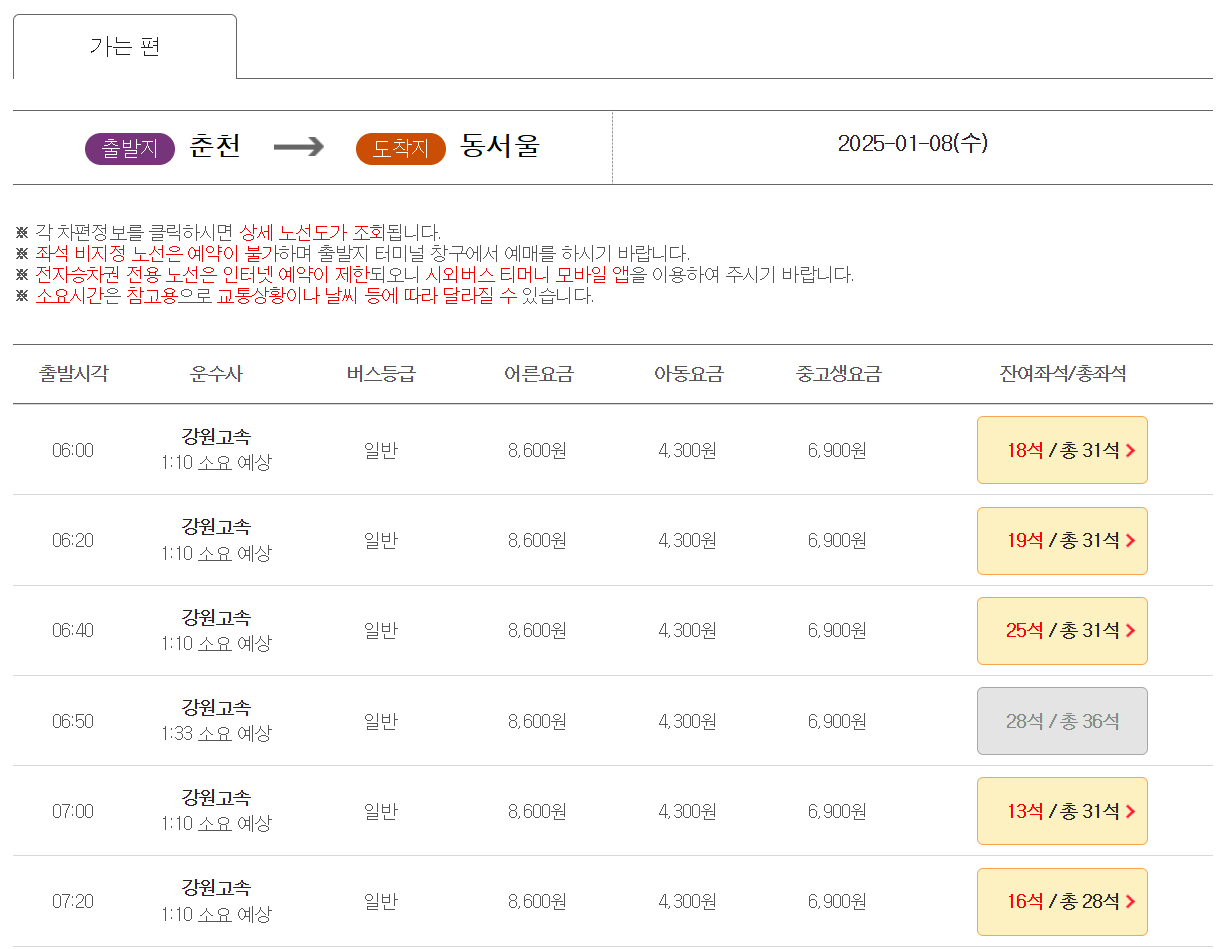Book the 06:20 bus with 19 seats left
The image size is (1231, 949).
click(x=1062, y=541)
